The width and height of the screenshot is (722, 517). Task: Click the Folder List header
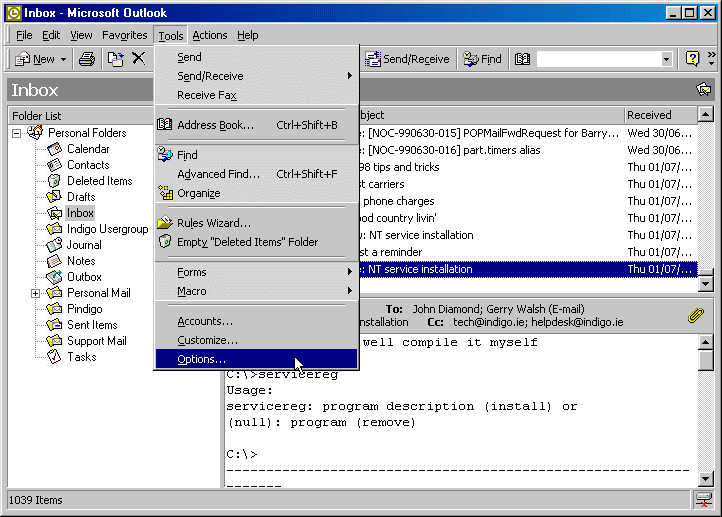tap(81, 116)
